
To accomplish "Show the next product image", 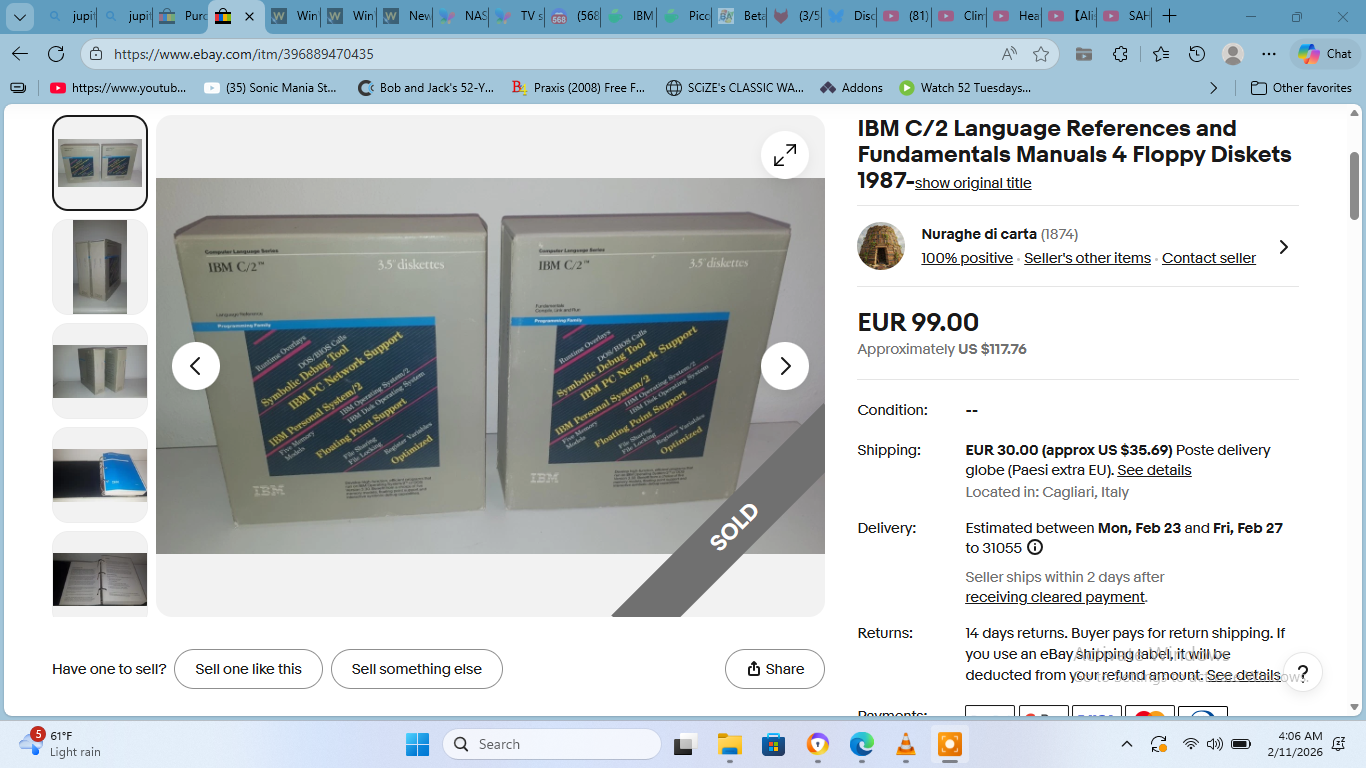I will (785, 366).
